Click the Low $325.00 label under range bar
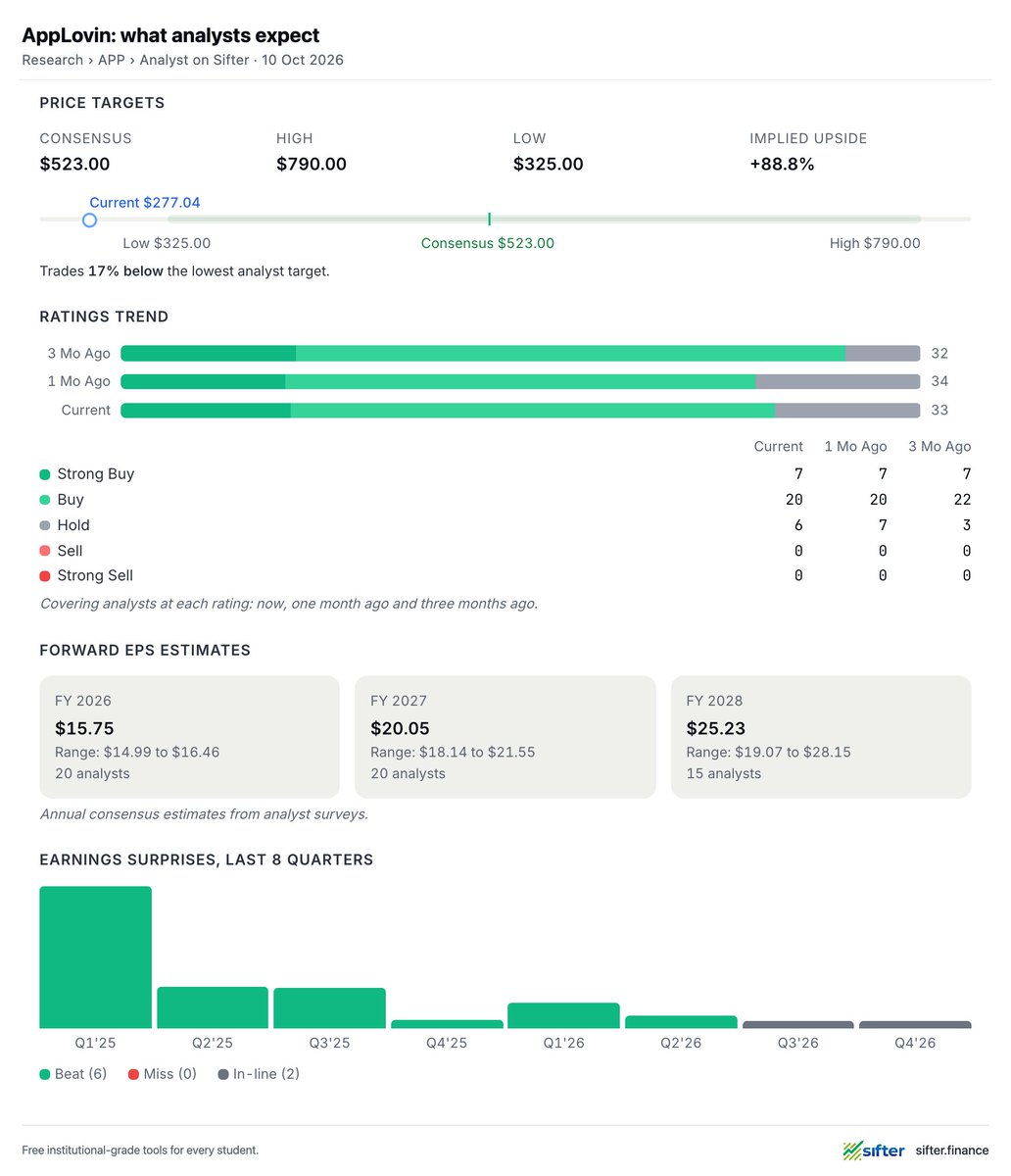1011x1176 pixels. coord(167,243)
